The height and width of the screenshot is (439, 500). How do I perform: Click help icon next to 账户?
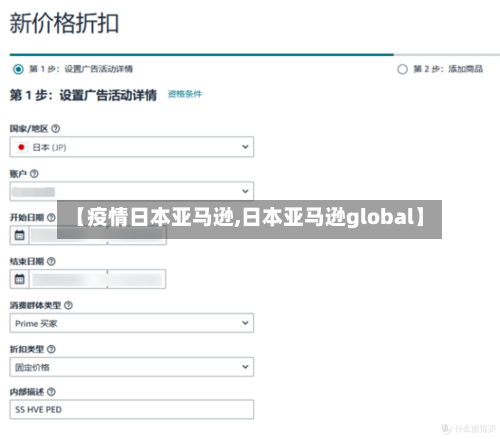tap(34, 174)
